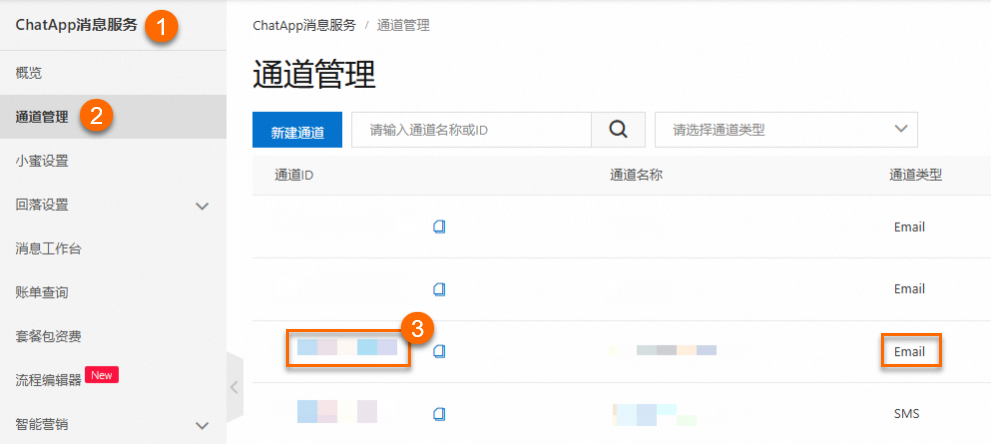The image size is (991, 444).
Task: Open 回落设置 menu item
Action: point(42,205)
